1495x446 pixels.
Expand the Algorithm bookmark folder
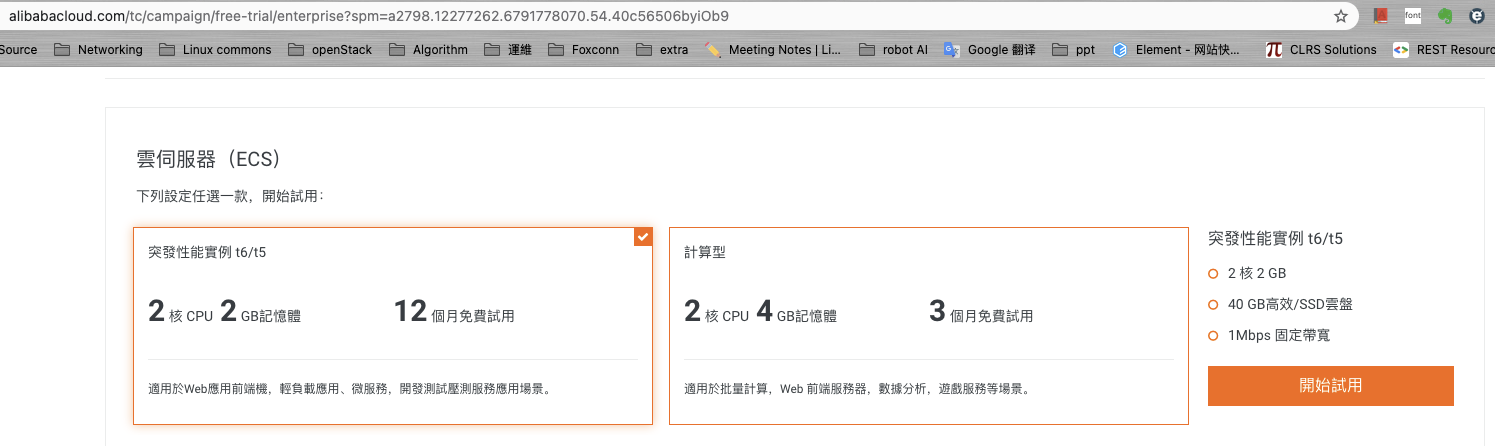point(428,50)
